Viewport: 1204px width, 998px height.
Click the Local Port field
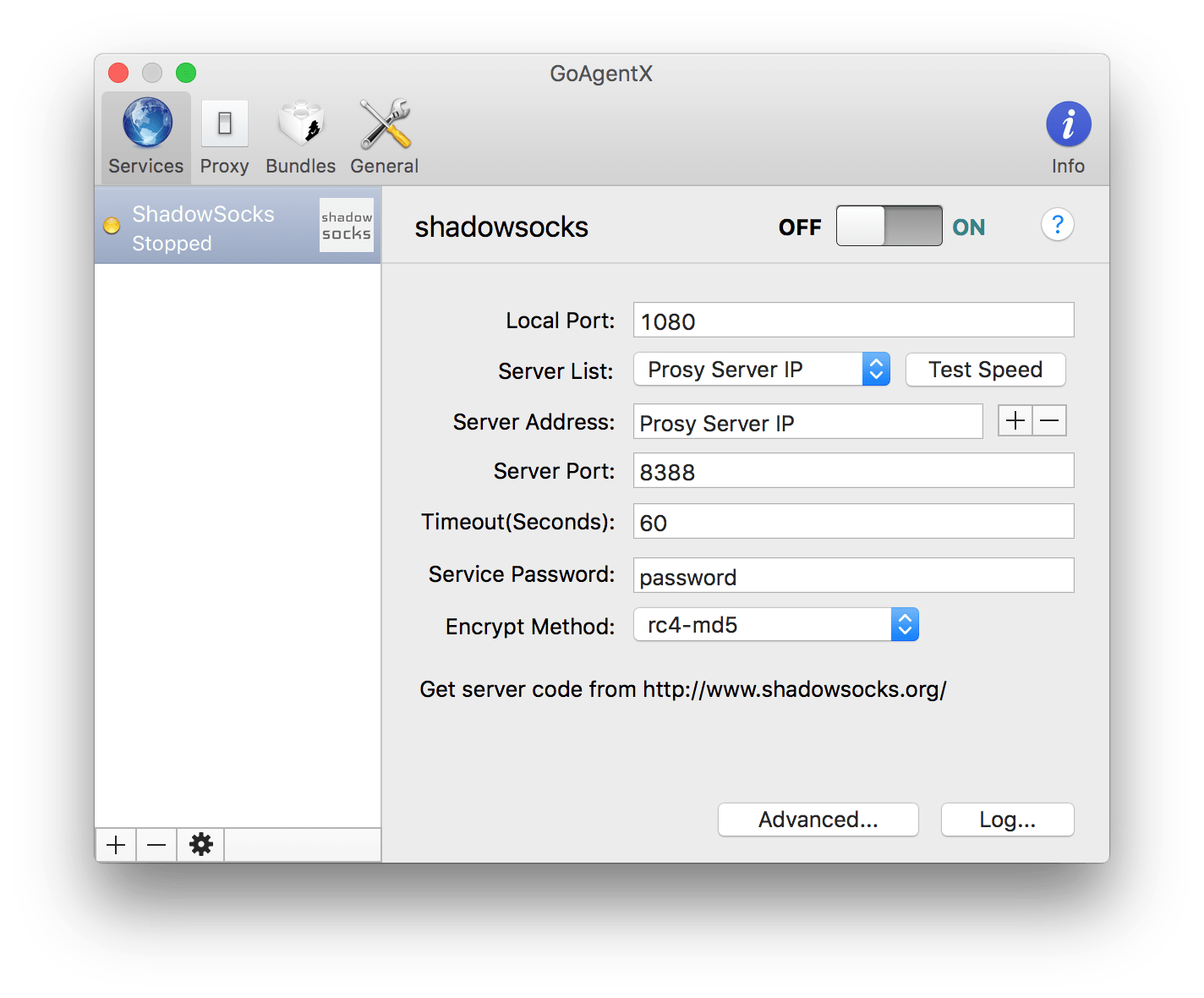pos(854,321)
